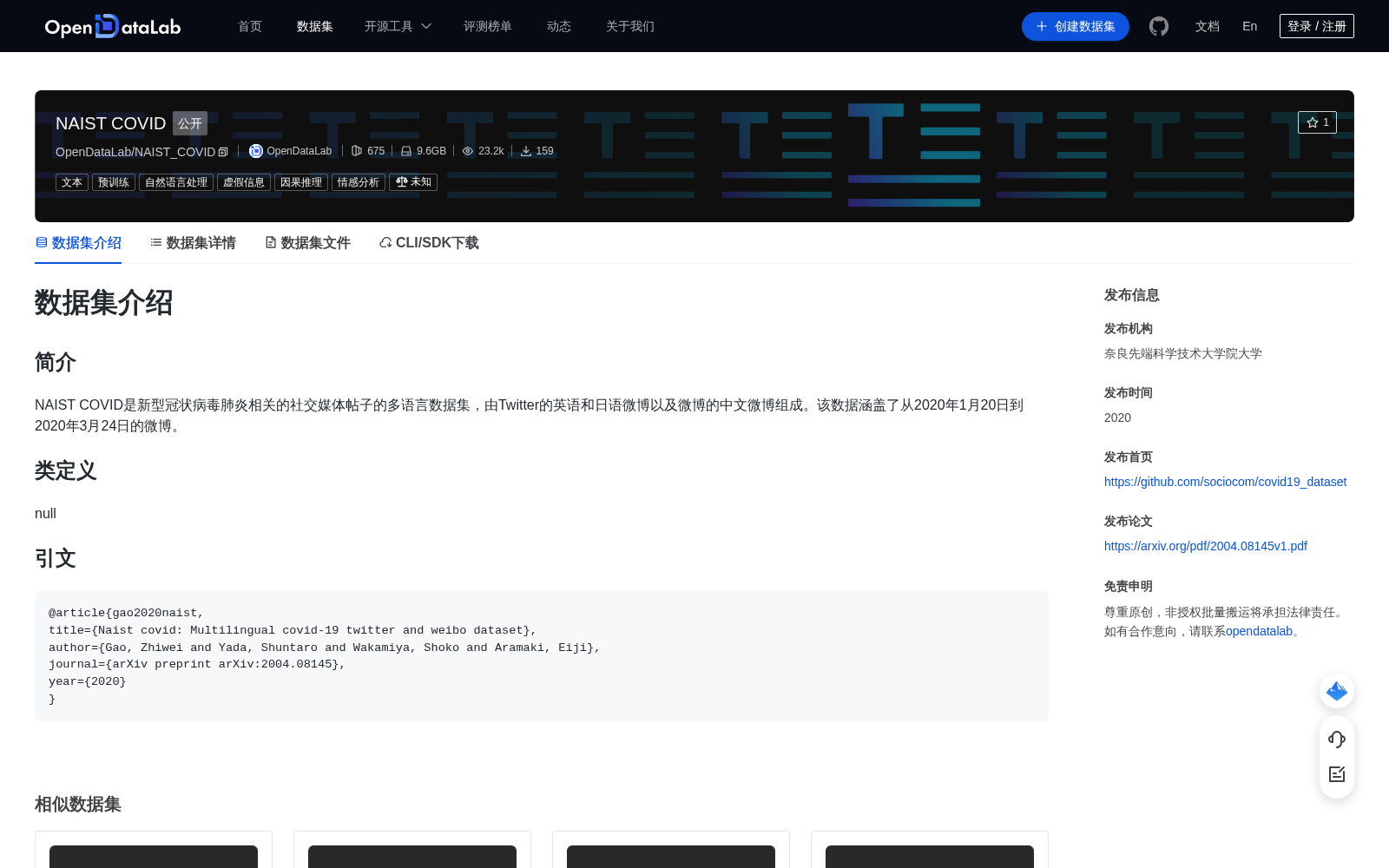Click the 情感分析 tag
This screenshot has height=868, width=1389.
pos(359,182)
